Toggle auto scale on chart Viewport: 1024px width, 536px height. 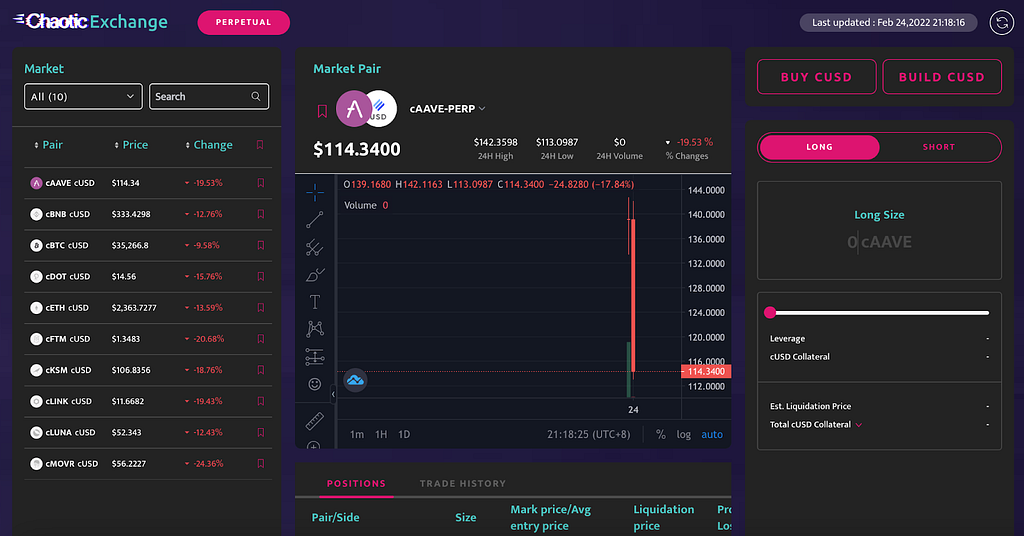712,435
